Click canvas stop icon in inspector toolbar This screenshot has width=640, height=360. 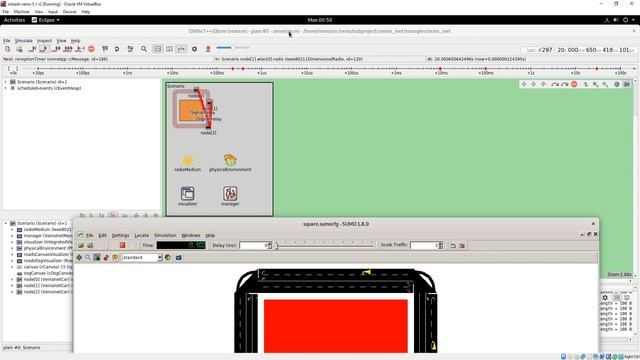574,84
